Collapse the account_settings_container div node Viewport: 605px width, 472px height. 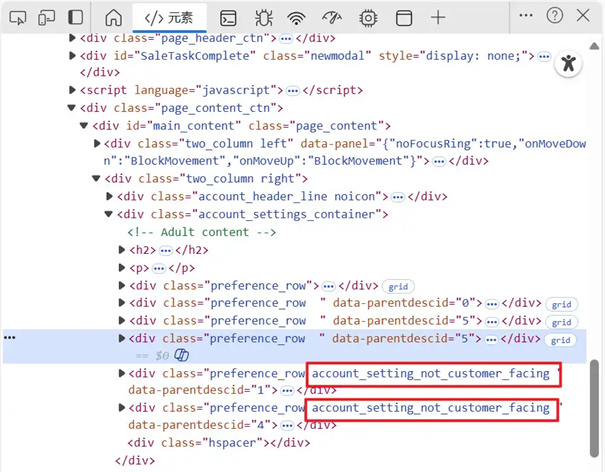point(108,214)
